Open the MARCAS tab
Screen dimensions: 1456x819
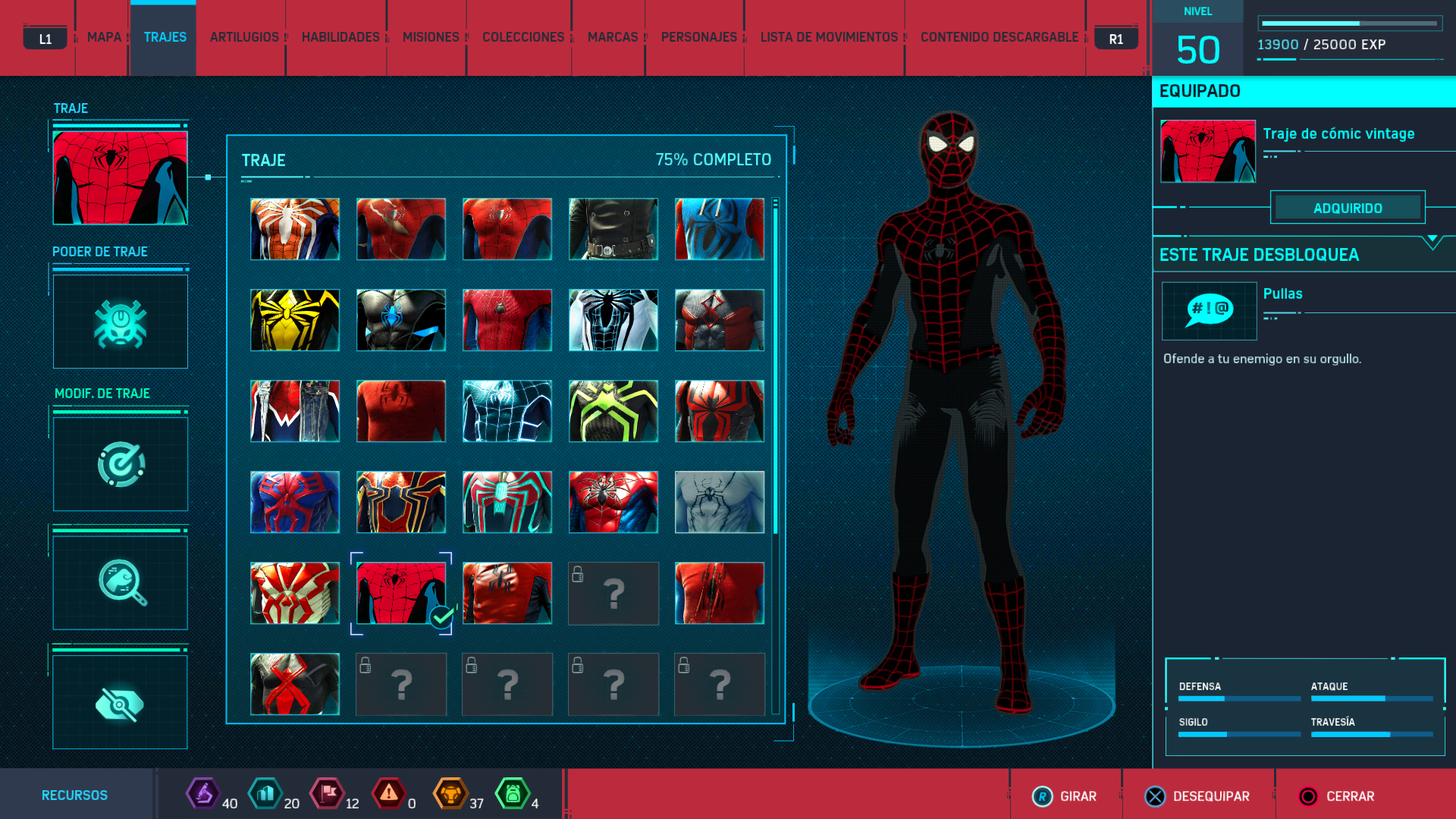coord(613,37)
